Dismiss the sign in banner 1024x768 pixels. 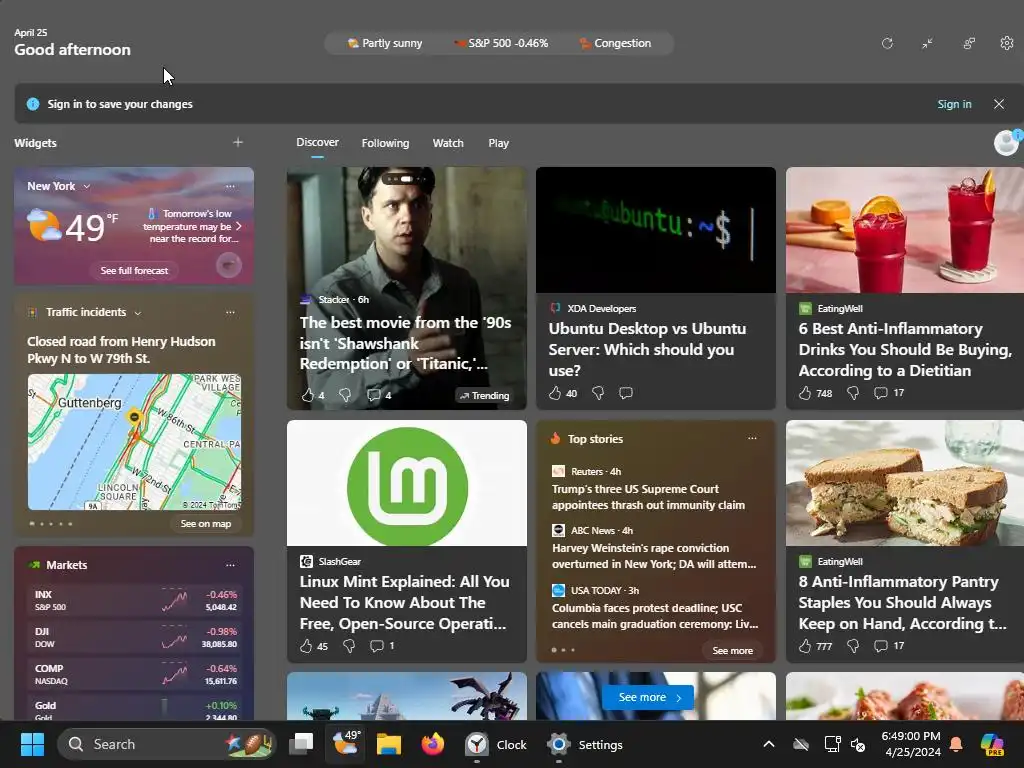(999, 104)
